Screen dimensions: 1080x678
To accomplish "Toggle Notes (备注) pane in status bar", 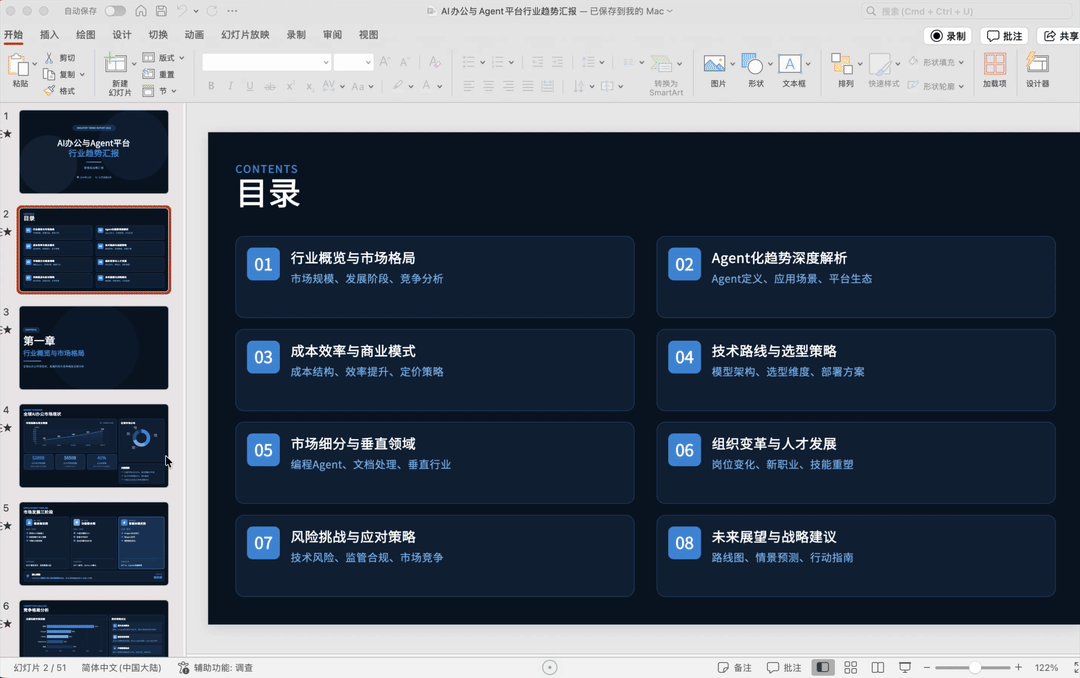I will pos(734,668).
